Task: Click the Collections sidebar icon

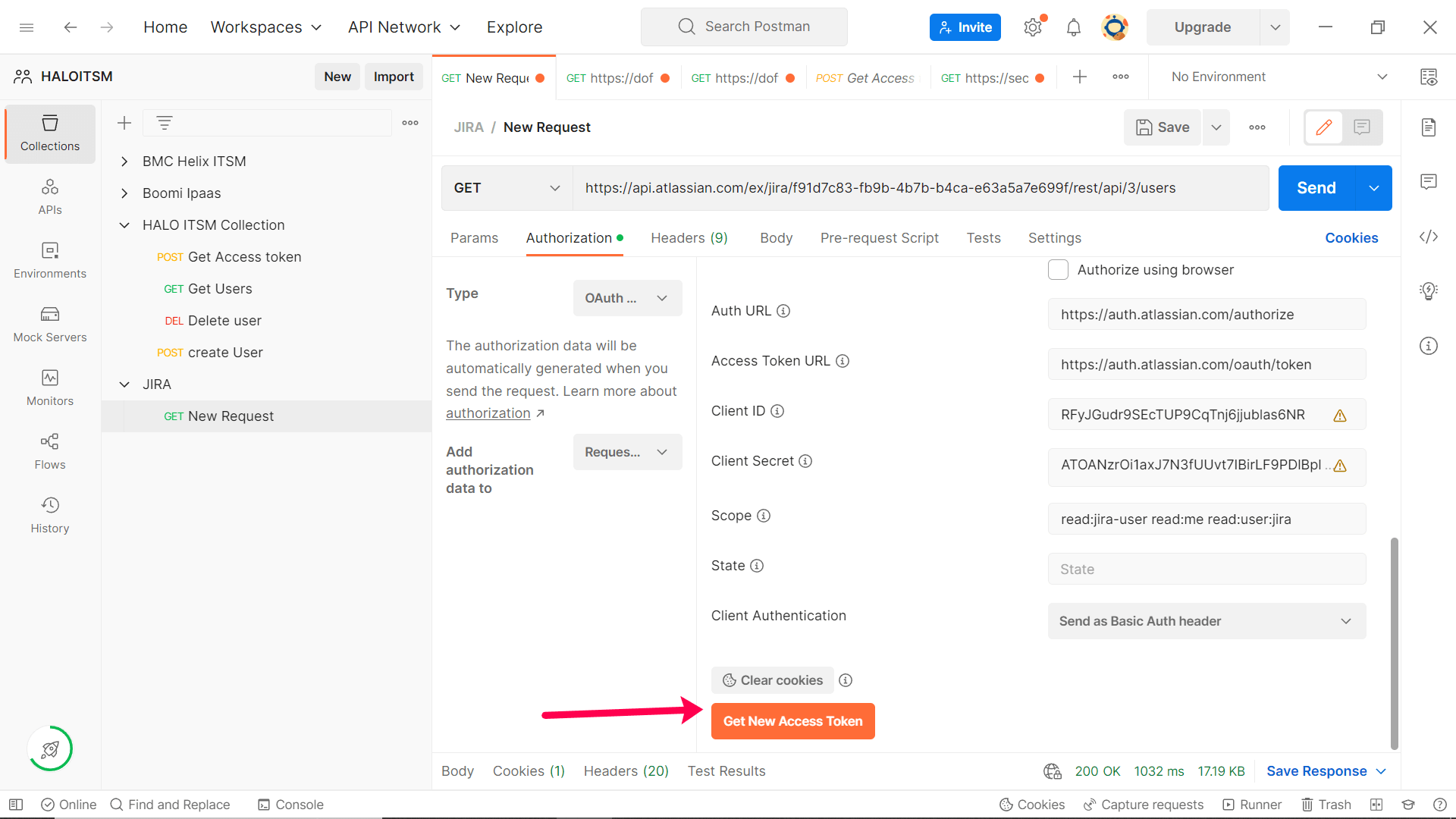Action: coord(48,132)
